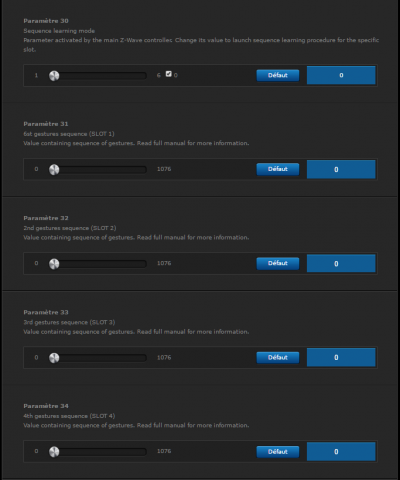400x480 pixels.
Task: Select the '1st gestures sequence (SLOT 1)' text
Action: click(x=69, y=134)
